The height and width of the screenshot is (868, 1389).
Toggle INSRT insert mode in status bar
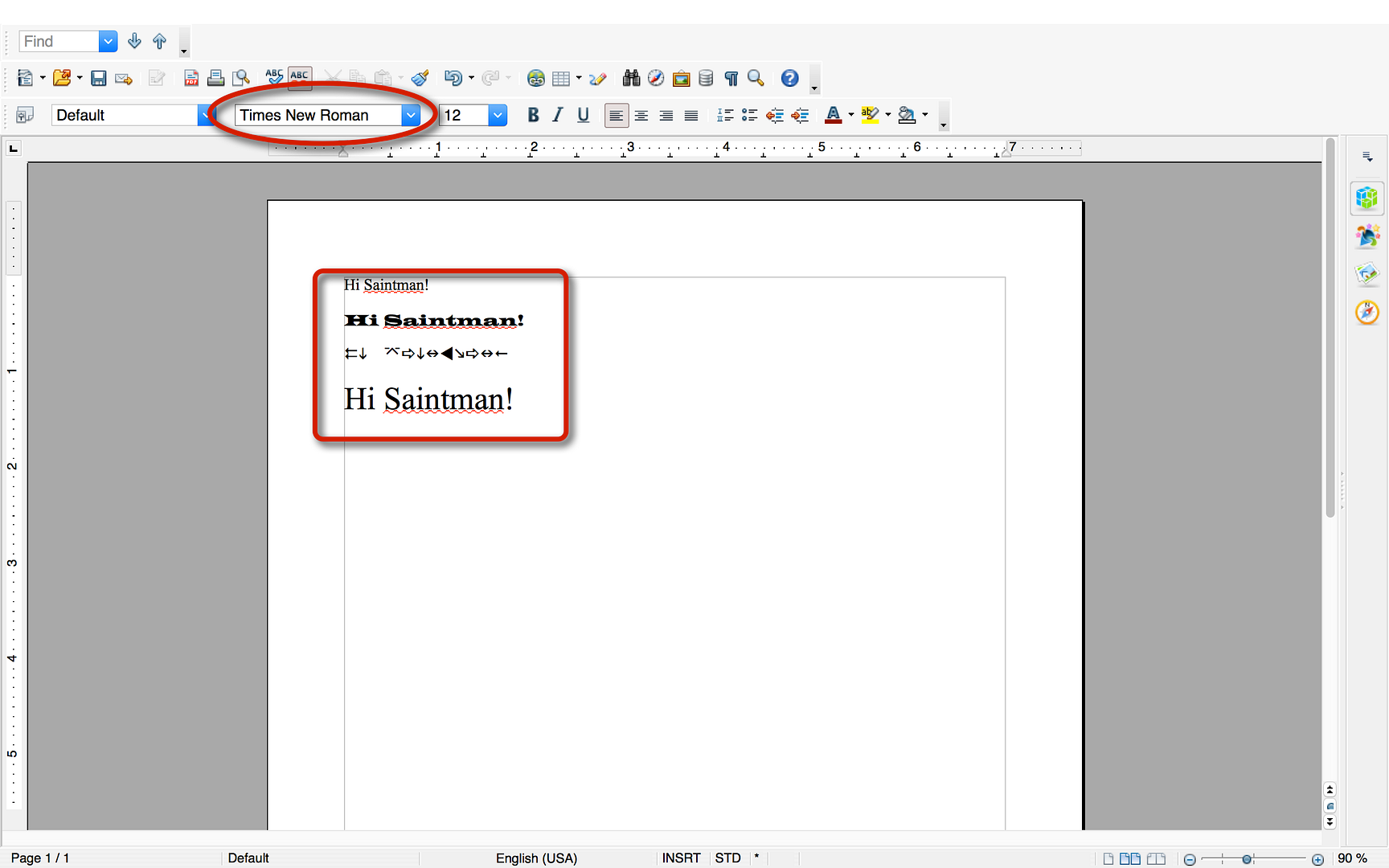pos(681,858)
